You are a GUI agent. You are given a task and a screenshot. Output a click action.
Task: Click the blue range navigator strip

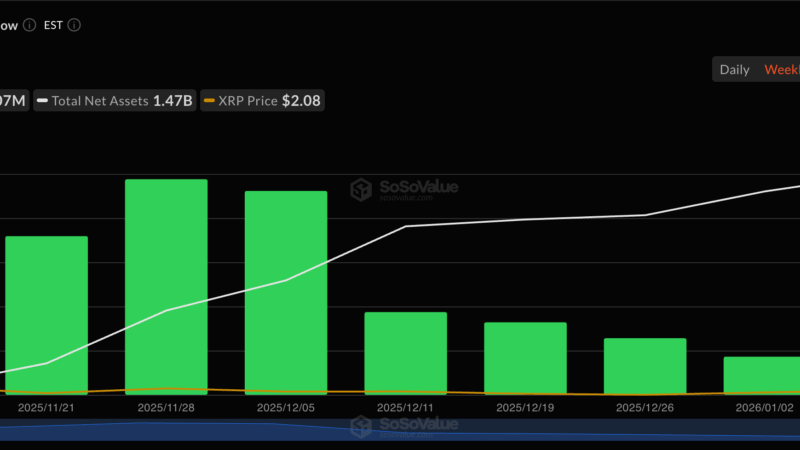pos(400,430)
